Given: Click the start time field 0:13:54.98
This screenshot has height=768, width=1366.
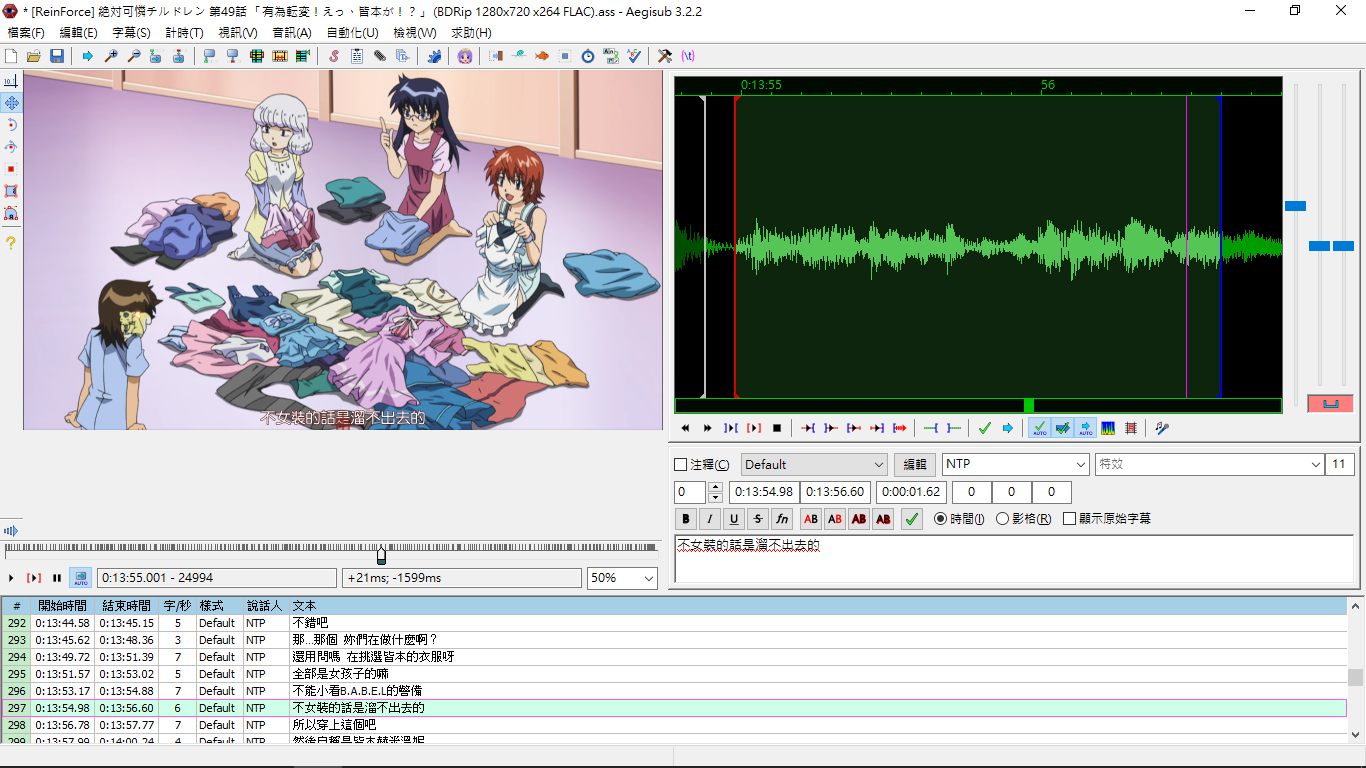Looking at the screenshot, I should pyautogui.click(x=764, y=492).
